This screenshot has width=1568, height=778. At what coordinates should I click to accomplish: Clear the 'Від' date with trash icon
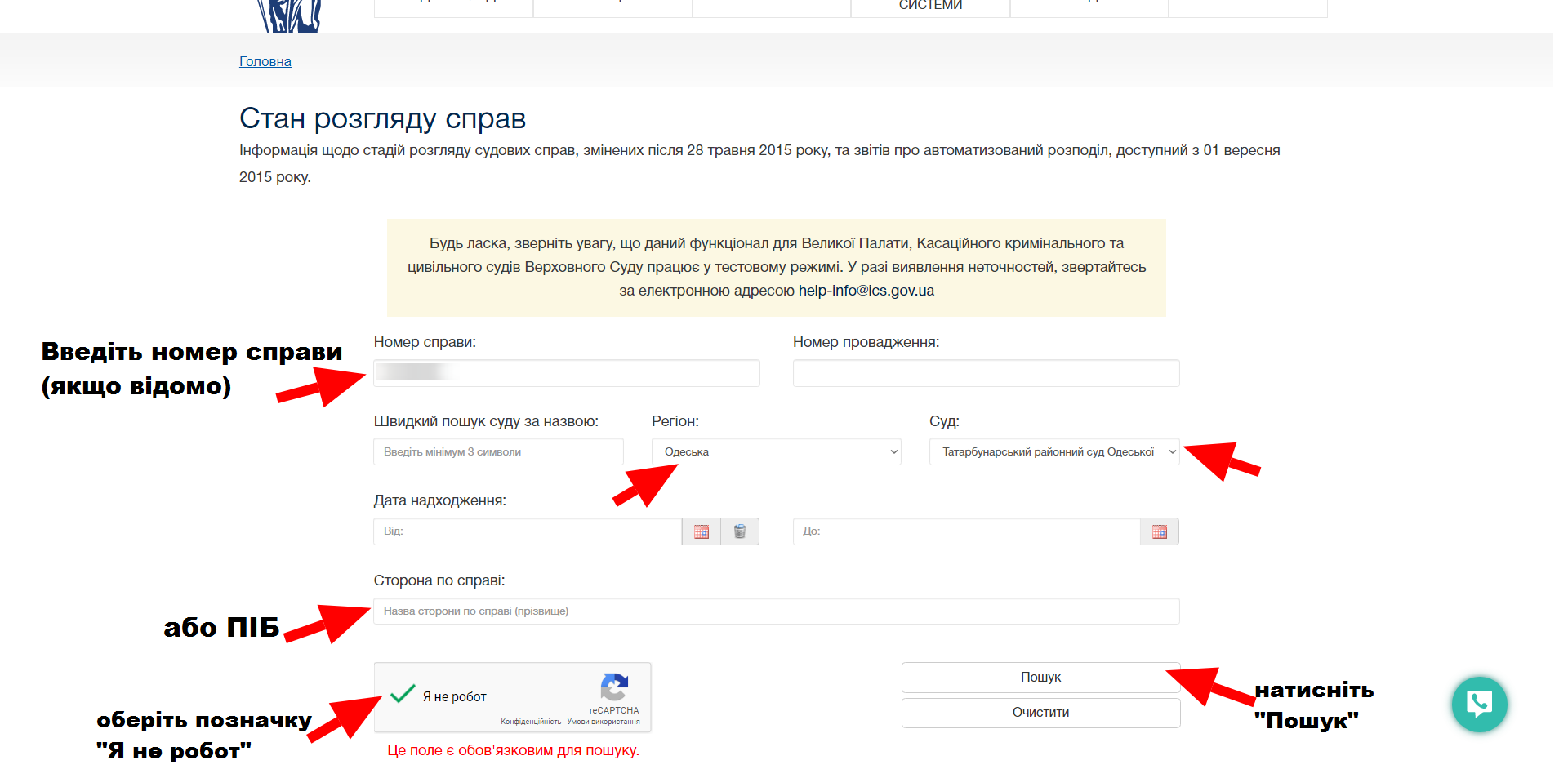pyautogui.click(x=740, y=531)
